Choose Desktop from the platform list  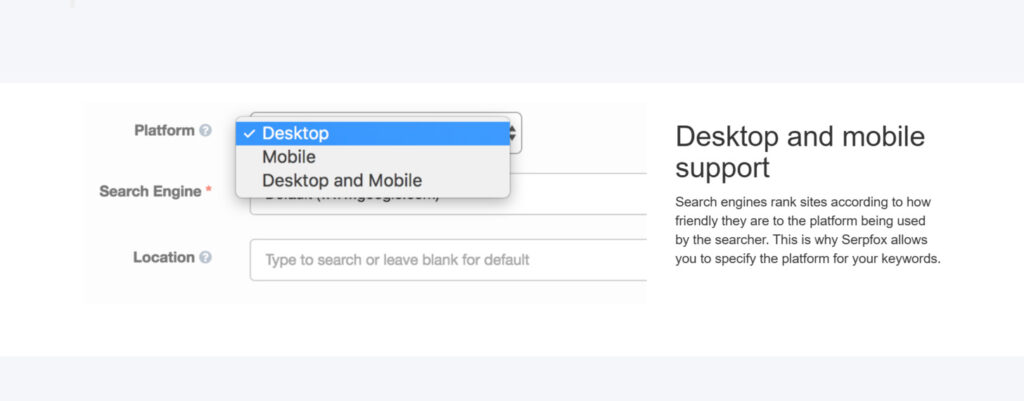(295, 133)
